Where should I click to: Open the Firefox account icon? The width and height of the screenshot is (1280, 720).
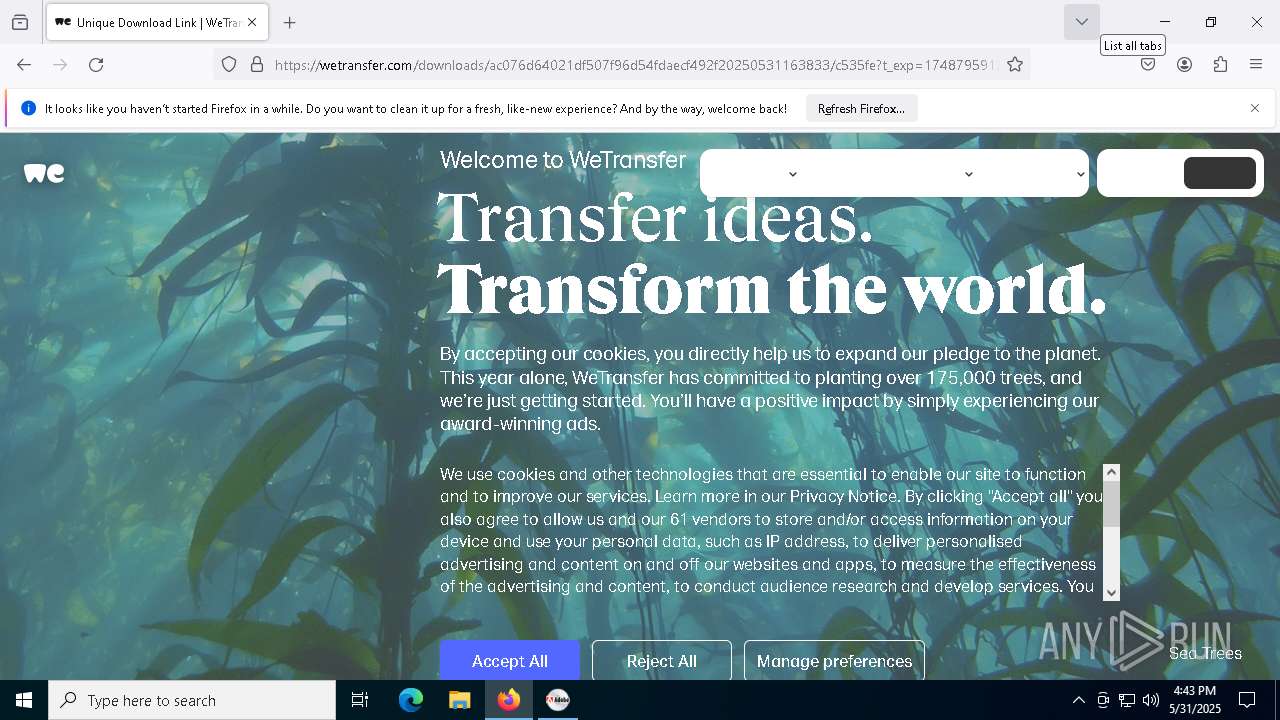click(x=1184, y=64)
